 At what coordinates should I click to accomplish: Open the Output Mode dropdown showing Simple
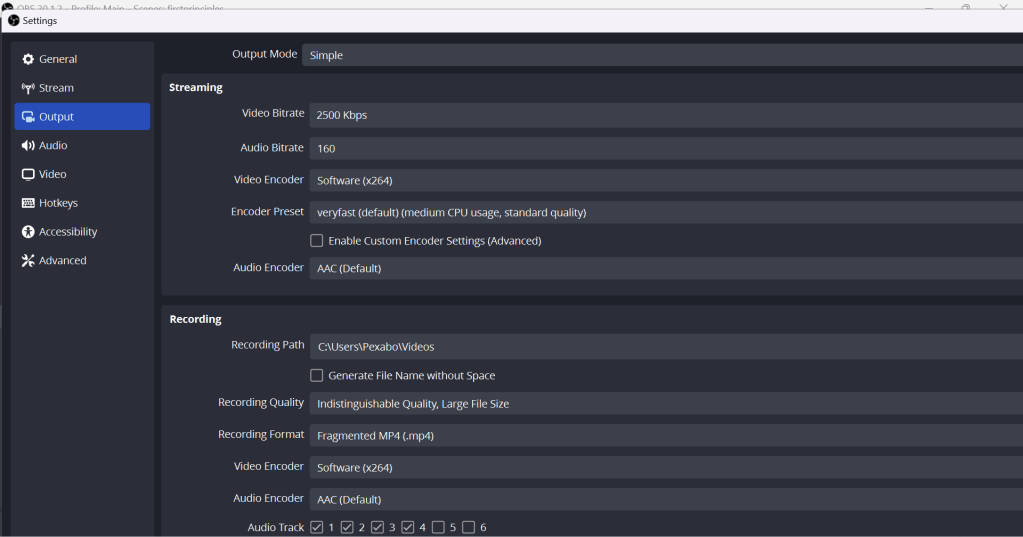[662, 55]
